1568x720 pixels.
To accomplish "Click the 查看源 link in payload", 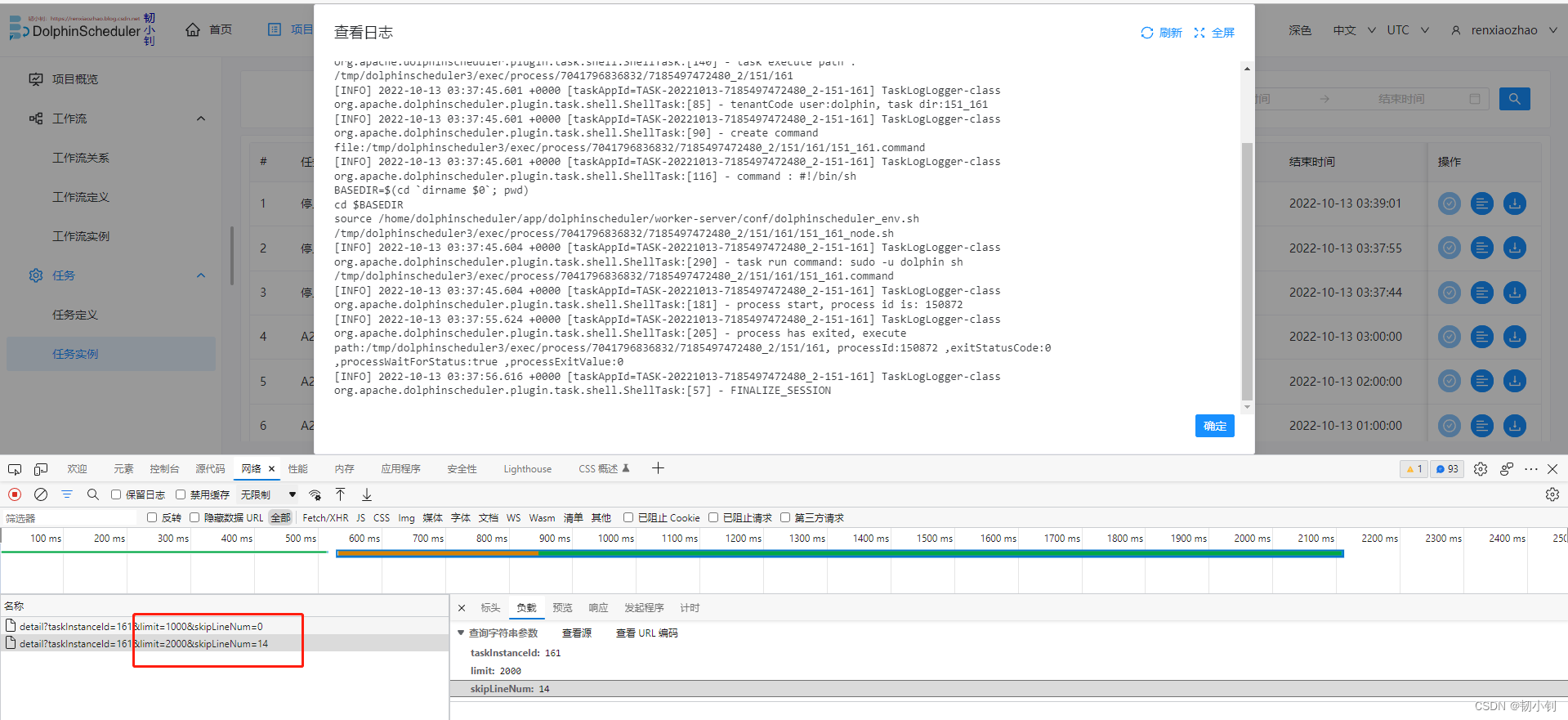I will (577, 633).
